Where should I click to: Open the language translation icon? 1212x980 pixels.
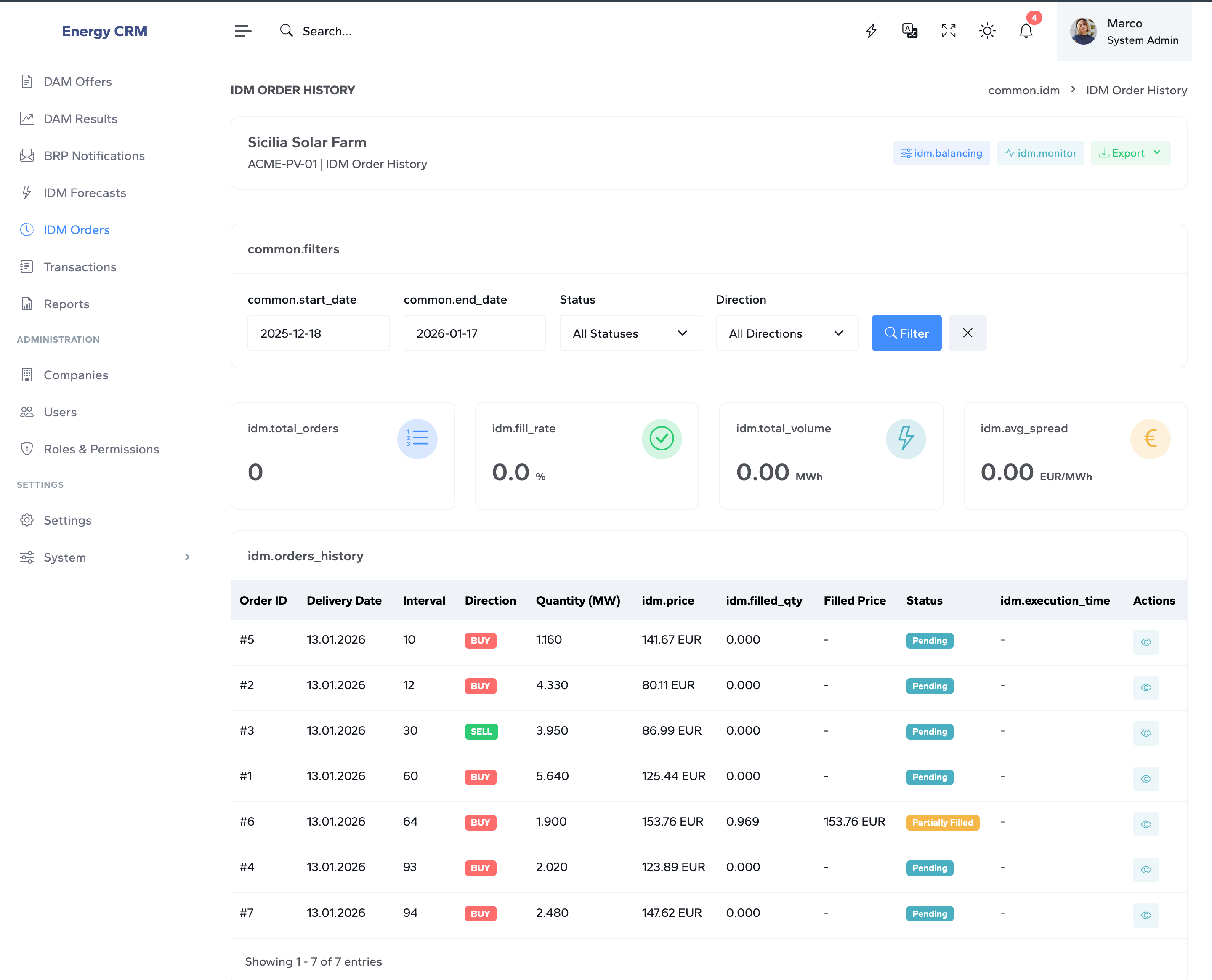tap(909, 31)
